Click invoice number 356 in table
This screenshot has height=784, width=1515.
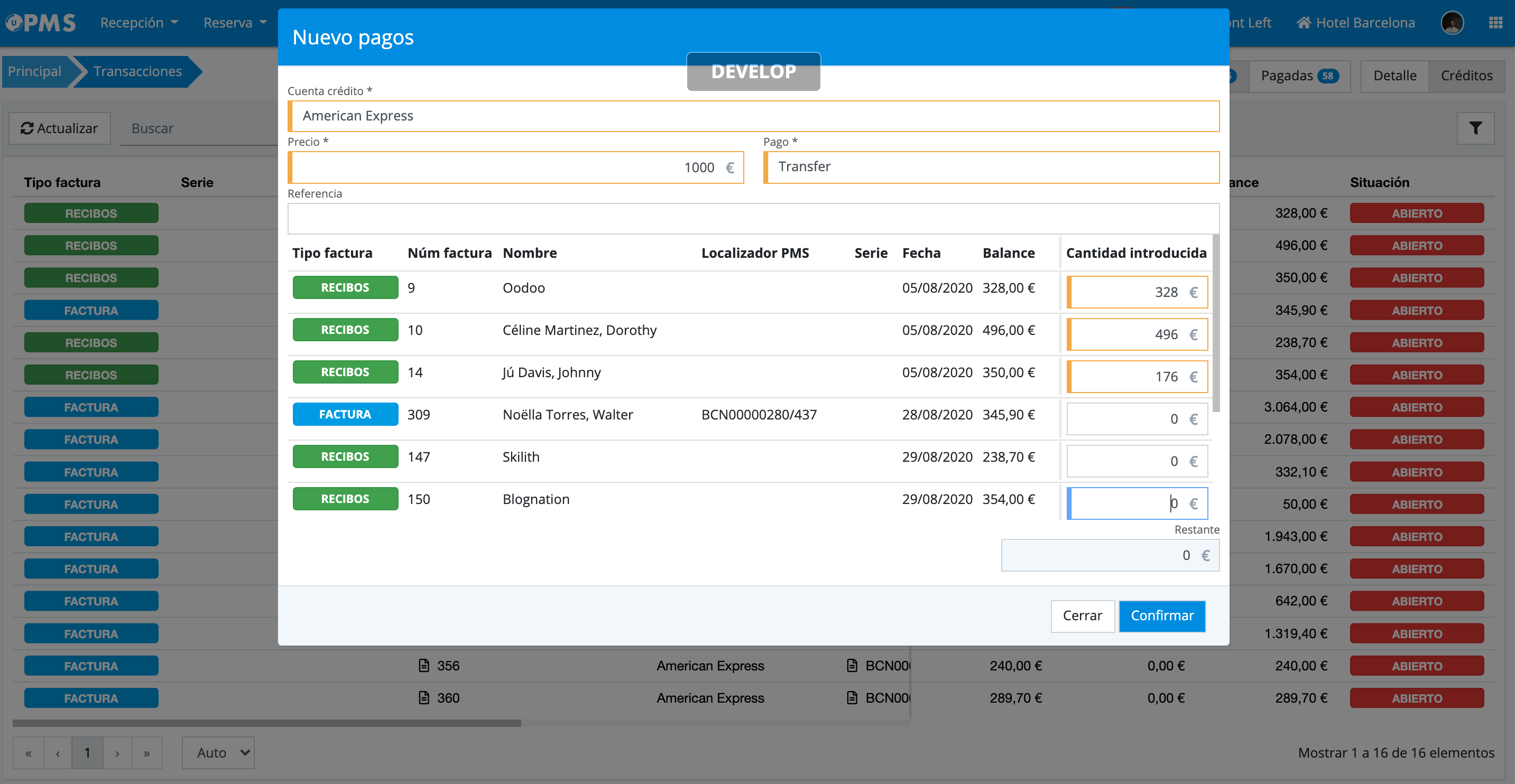coord(448,666)
